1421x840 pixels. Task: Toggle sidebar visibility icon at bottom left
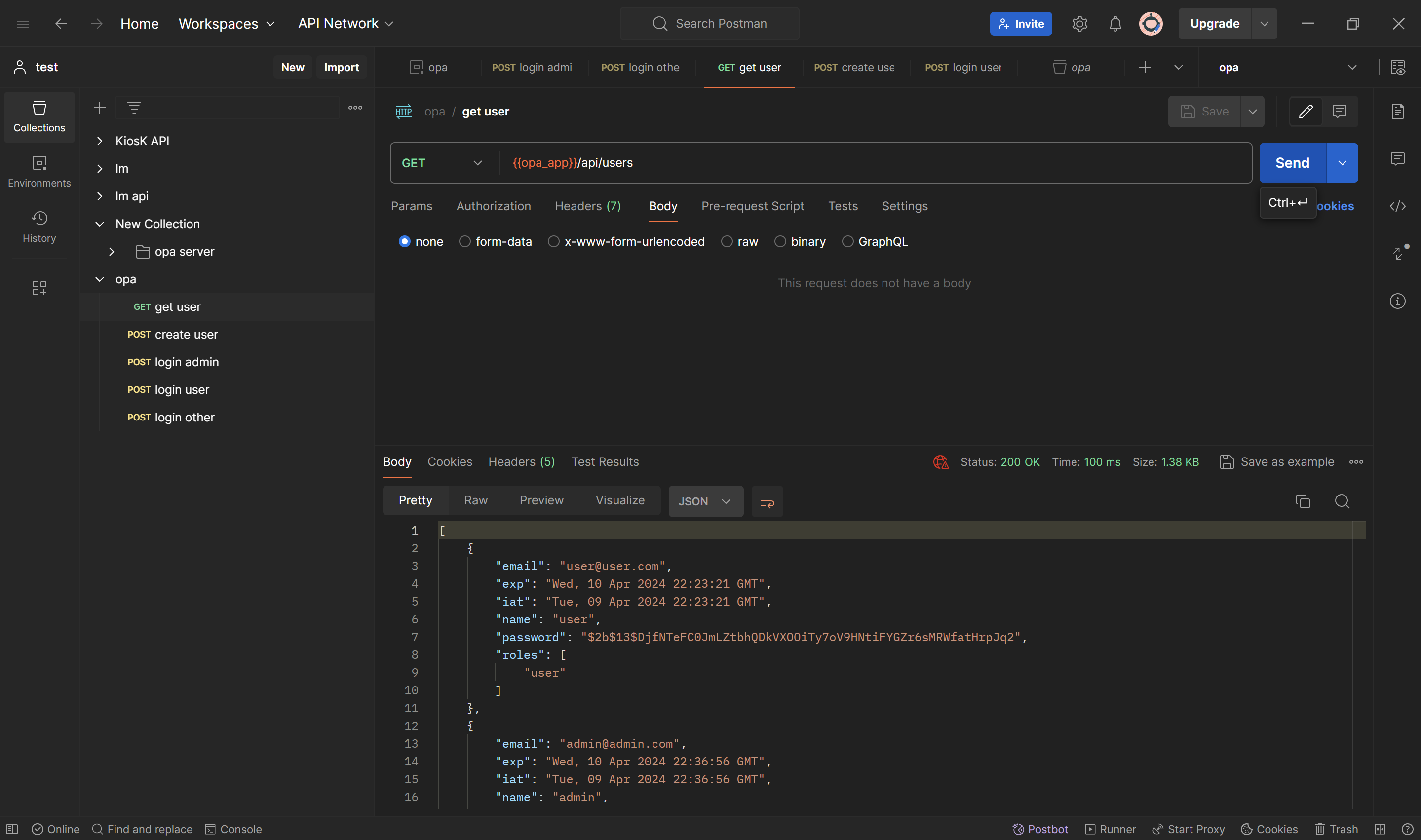pyautogui.click(x=12, y=829)
